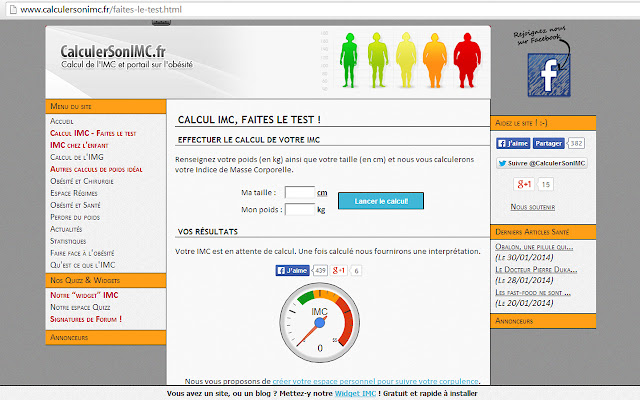Click Nos Quizz & Widgets header
Image resolution: width=640 pixels, height=400 pixels.
point(106,280)
